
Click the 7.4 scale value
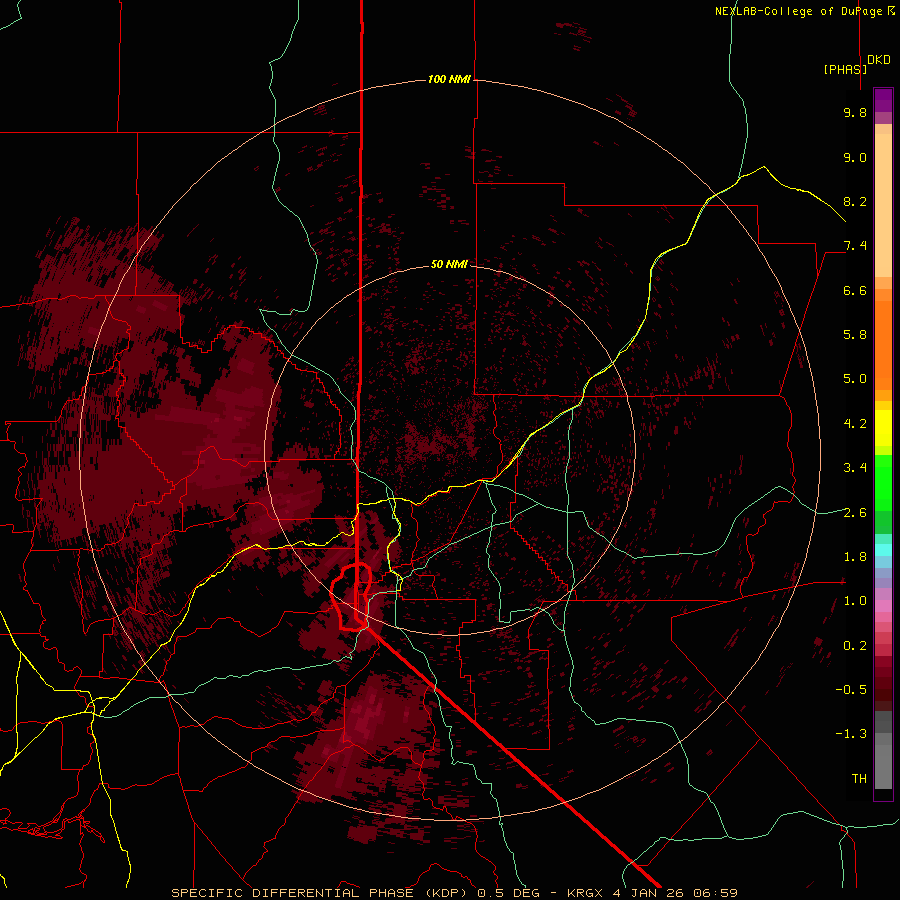click(x=855, y=246)
